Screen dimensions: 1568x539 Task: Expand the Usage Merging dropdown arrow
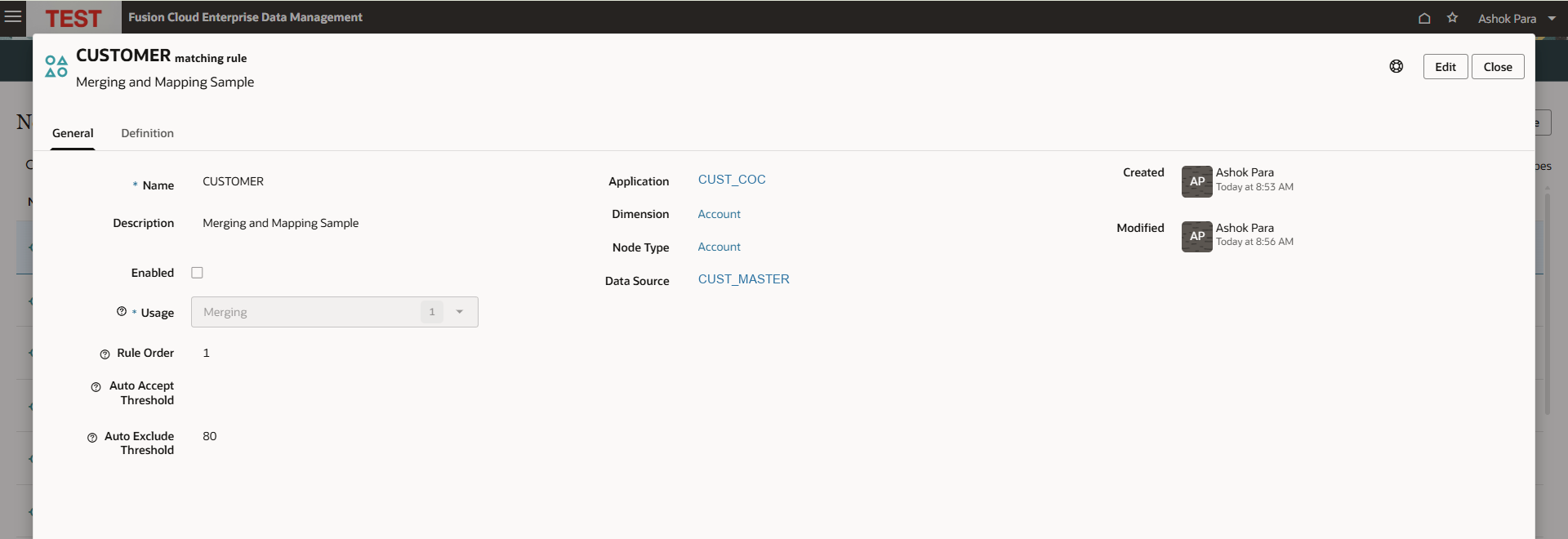[460, 312]
